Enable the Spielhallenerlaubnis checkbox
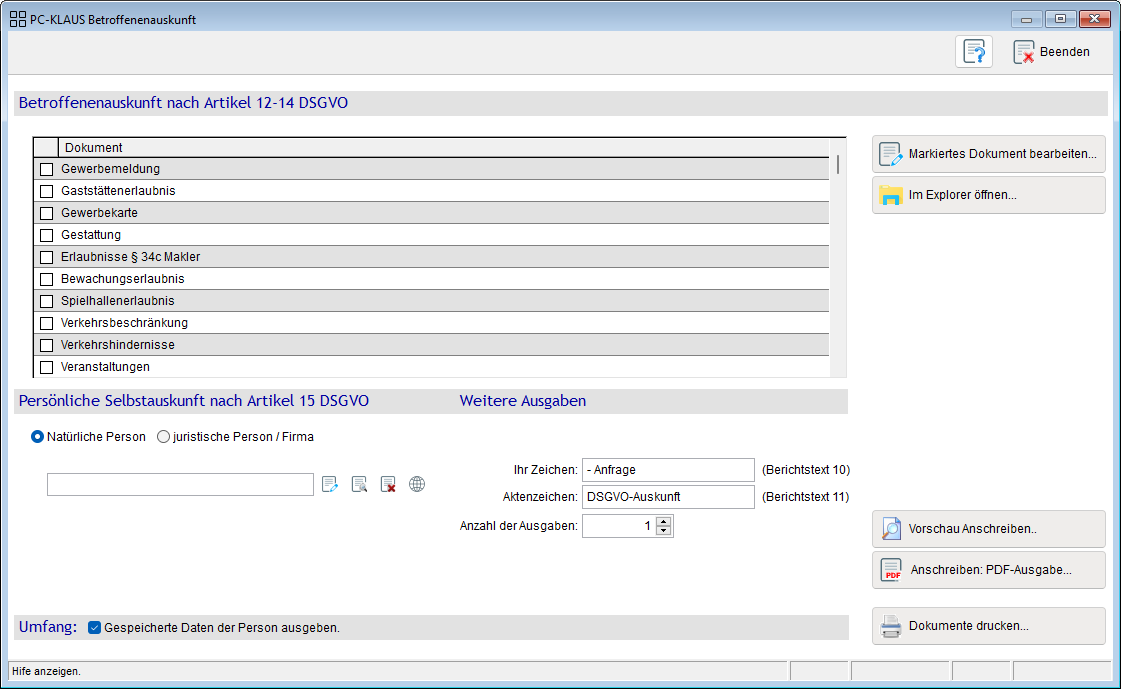 tap(46, 301)
